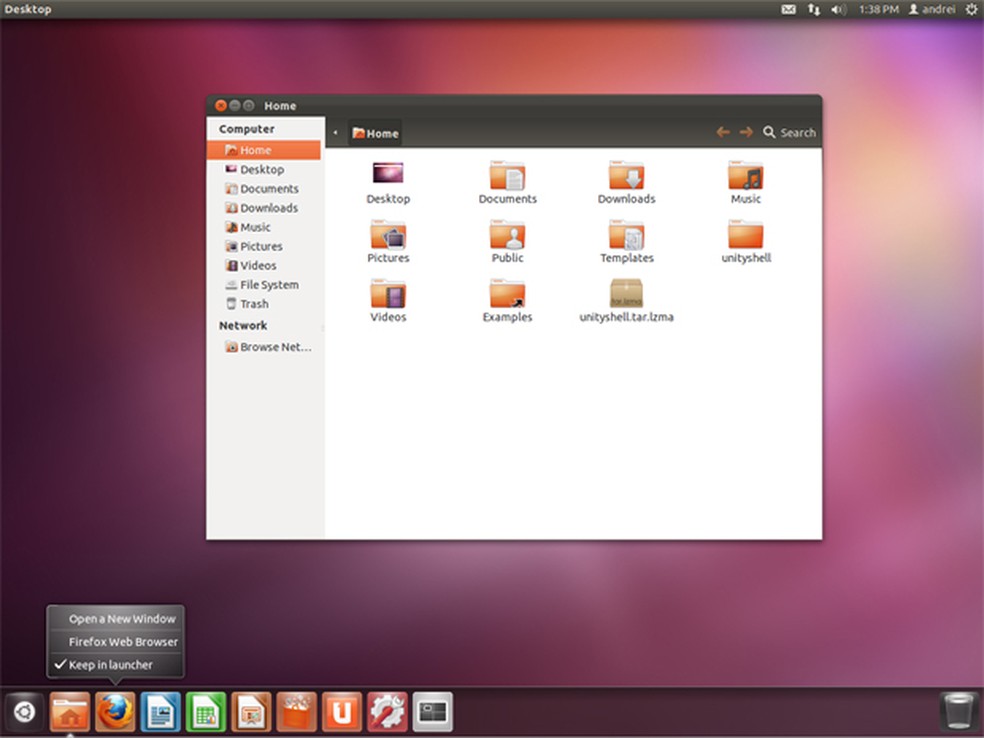This screenshot has height=738, width=984.
Task: Click the Ubuntu dash home button
Action: pyautogui.click(x=24, y=712)
